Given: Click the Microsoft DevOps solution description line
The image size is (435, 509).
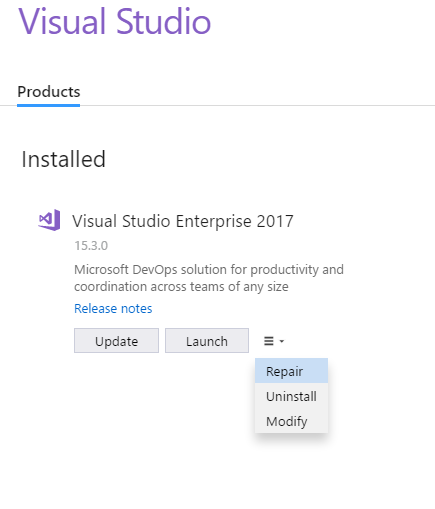Looking at the screenshot, I should point(209,269).
